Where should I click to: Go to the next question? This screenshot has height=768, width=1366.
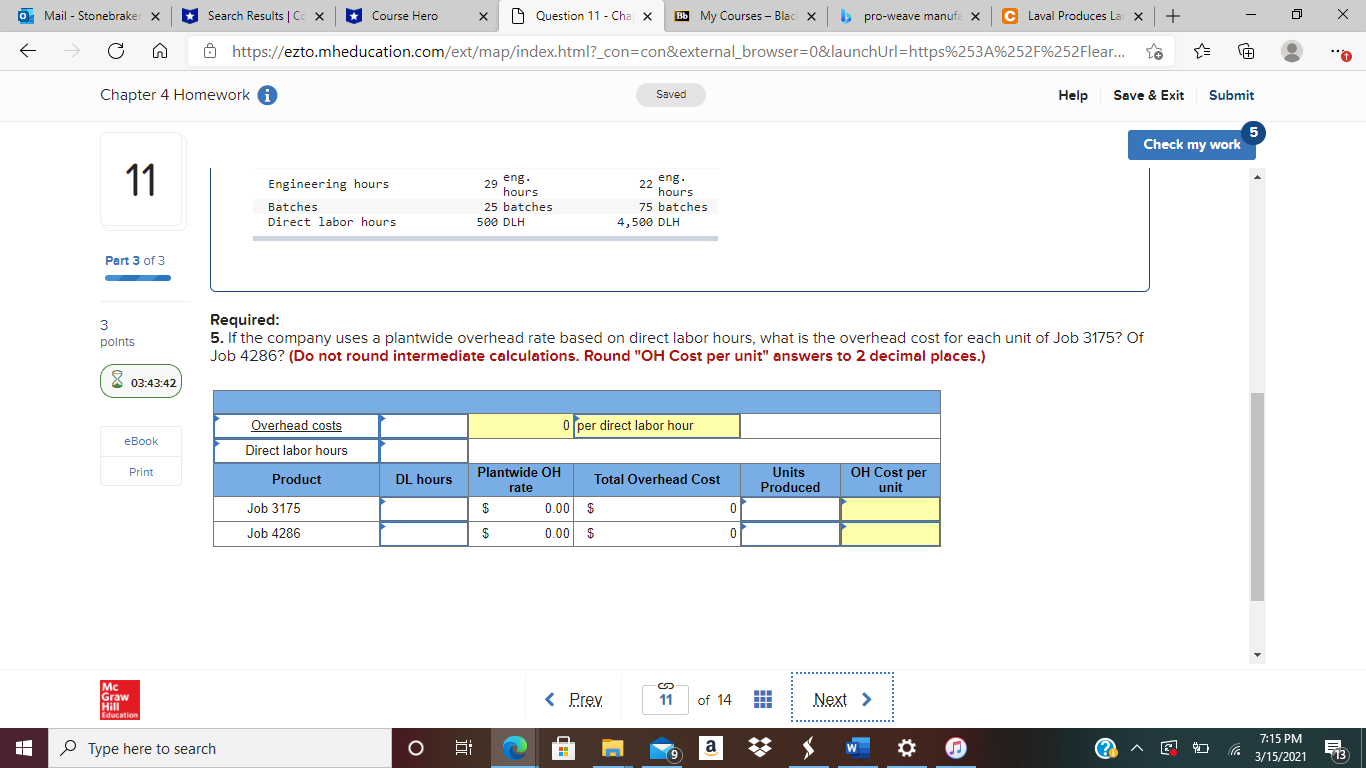(x=842, y=699)
